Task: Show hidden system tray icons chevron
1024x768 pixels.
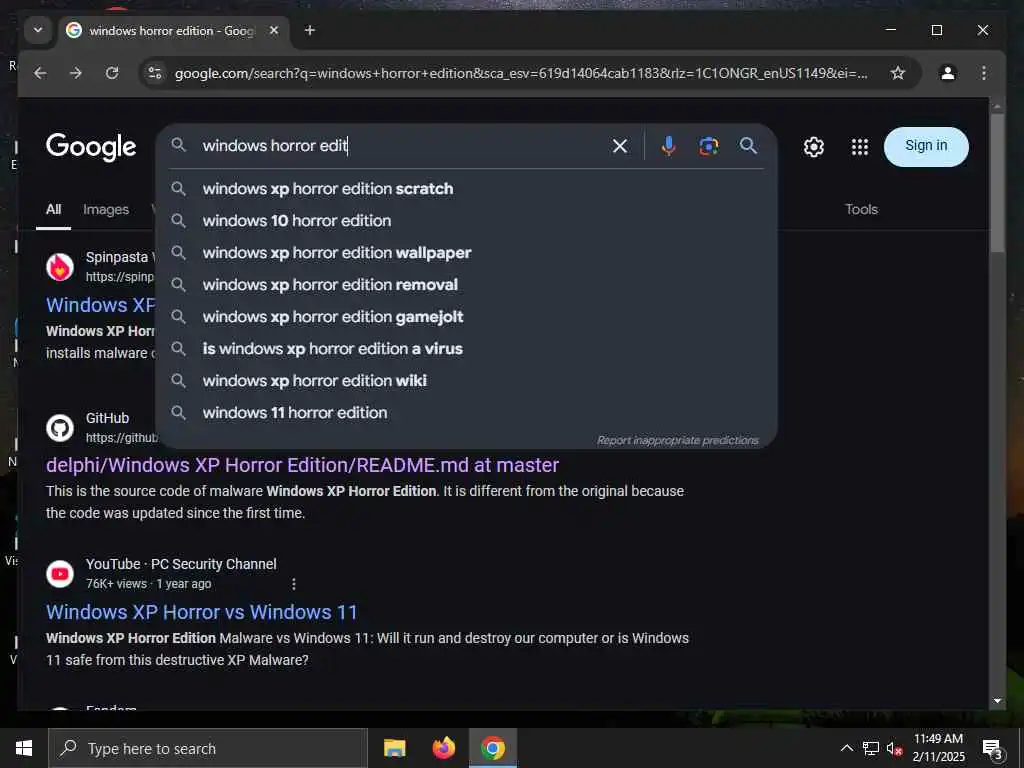Action: click(x=846, y=748)
